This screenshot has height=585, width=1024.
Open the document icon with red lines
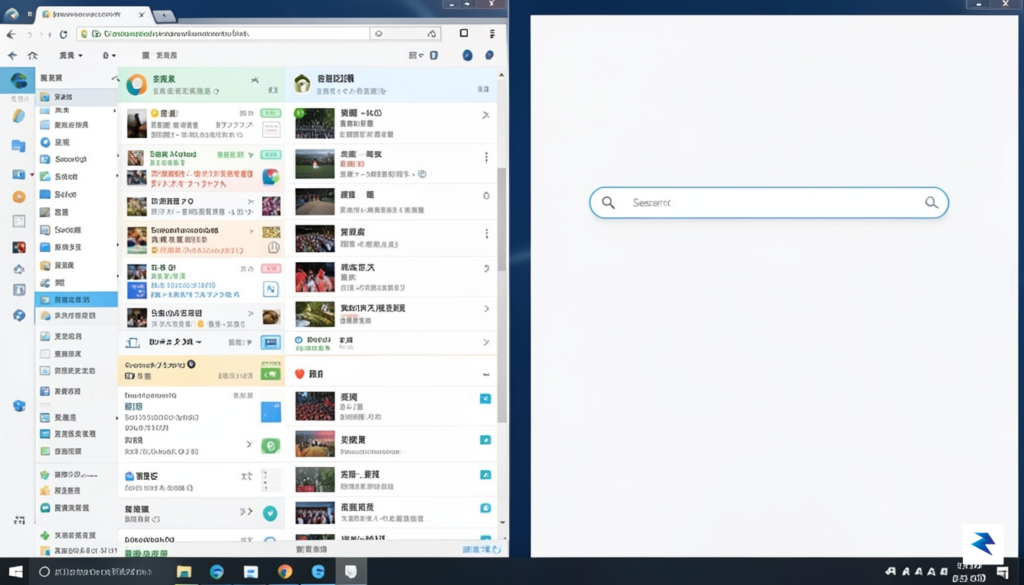pos(271,129)
